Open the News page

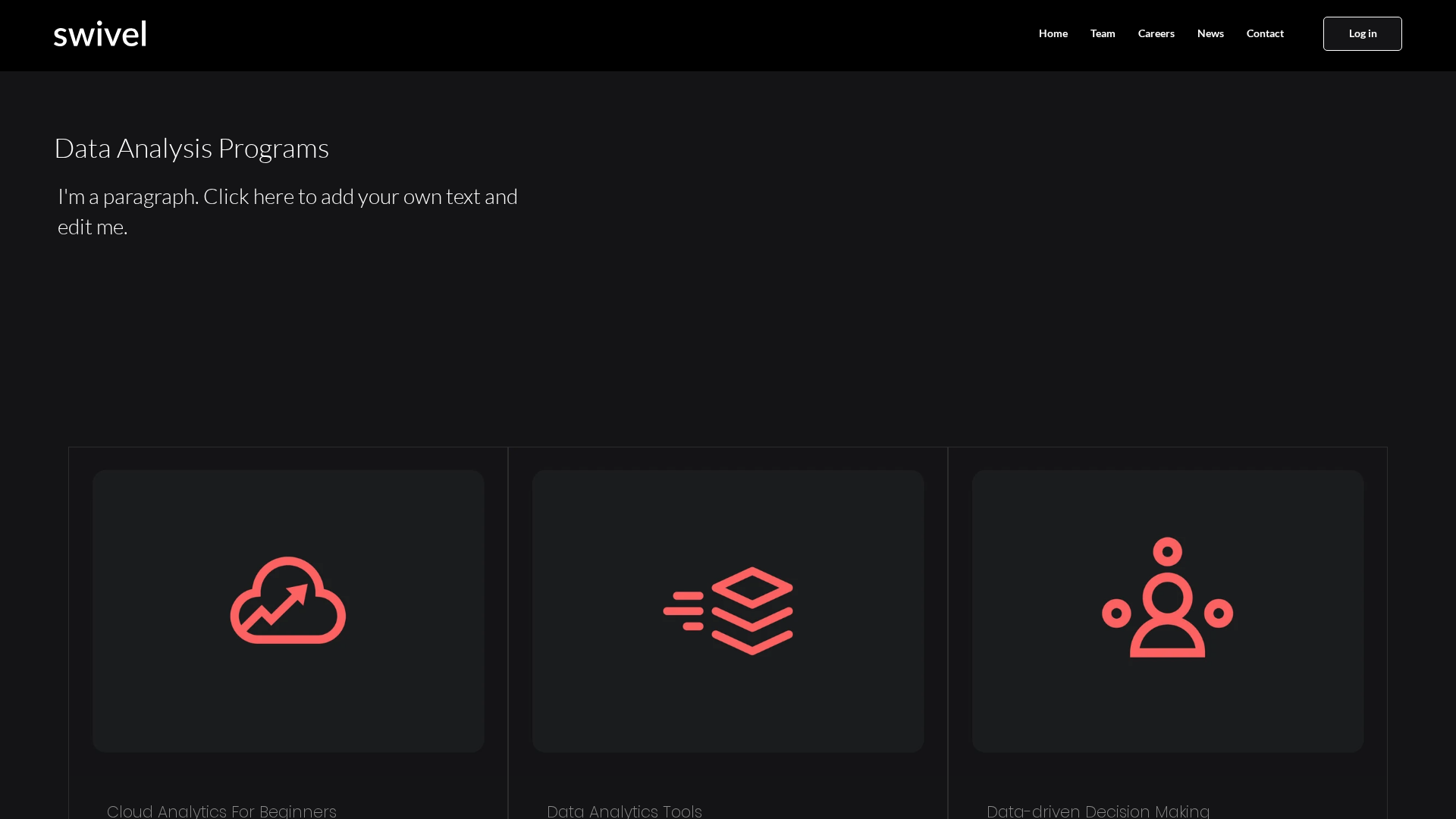coord(1210,33)
